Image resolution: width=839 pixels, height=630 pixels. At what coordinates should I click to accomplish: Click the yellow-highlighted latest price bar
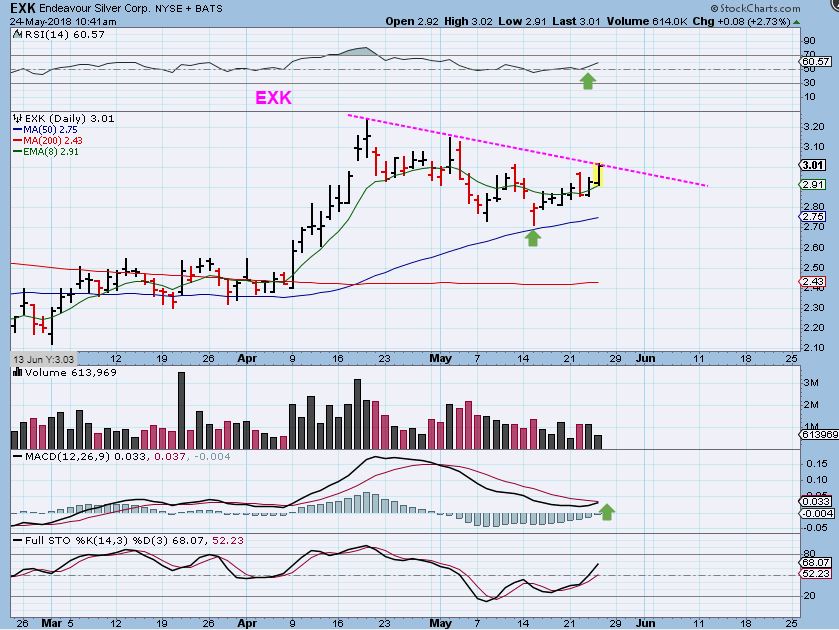599,175
